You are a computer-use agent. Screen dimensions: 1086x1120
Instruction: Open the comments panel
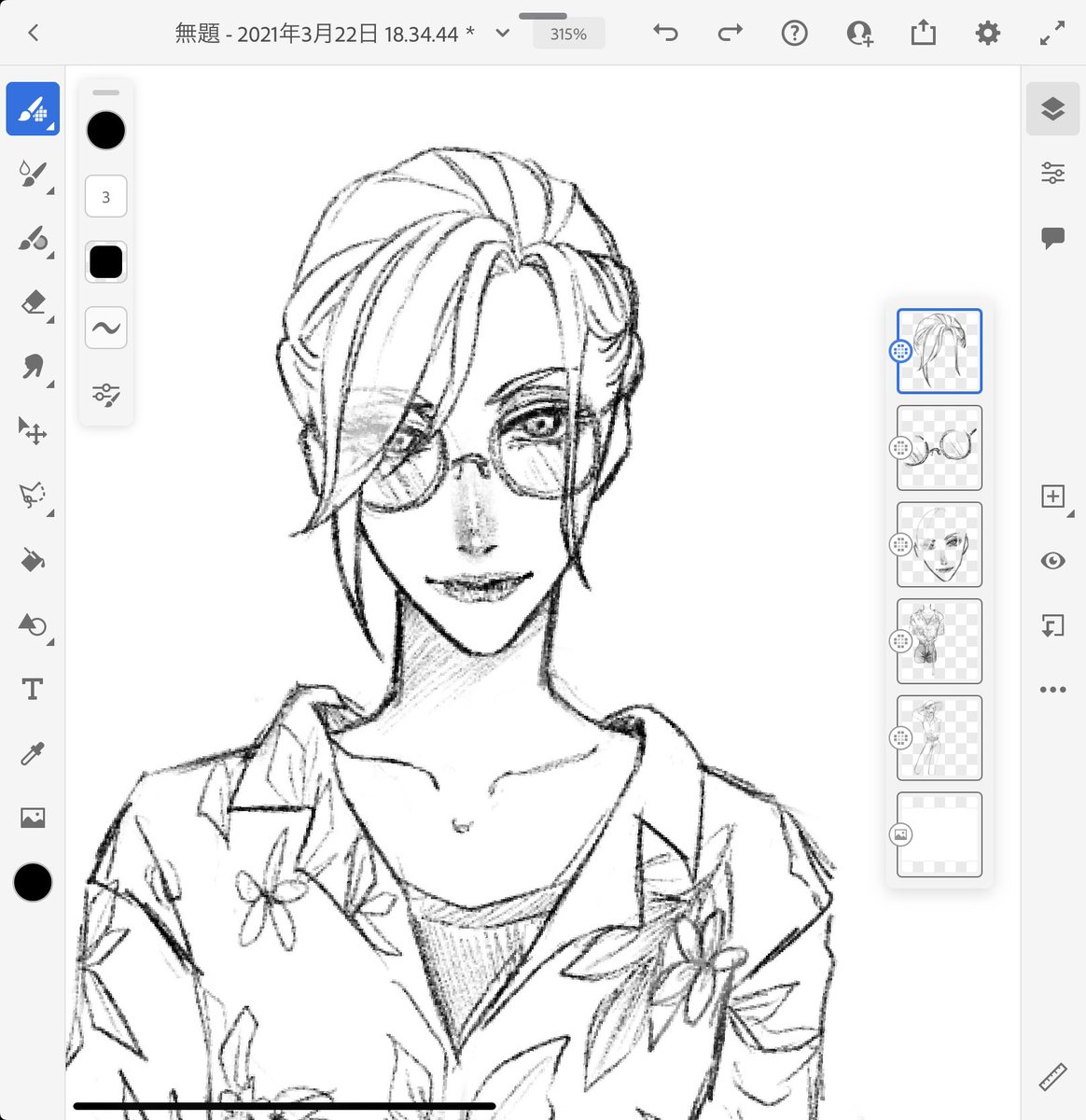tap(1052, 238)
